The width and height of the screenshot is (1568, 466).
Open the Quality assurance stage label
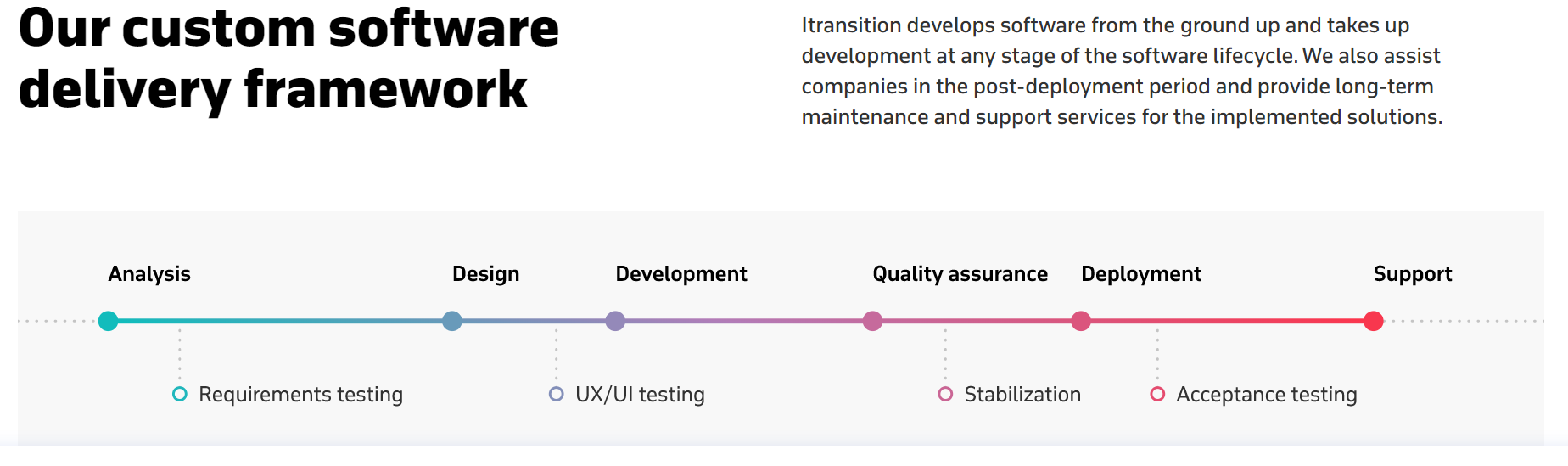click(960, 274)
